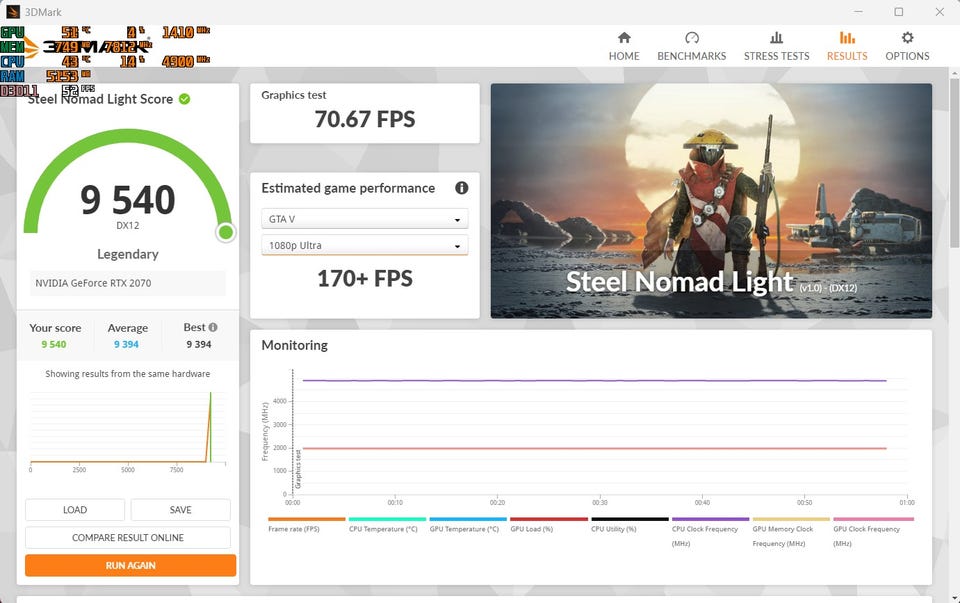960x603 pixels.
Task: Open the OPTIONS tab
Action: pos(907,47)
